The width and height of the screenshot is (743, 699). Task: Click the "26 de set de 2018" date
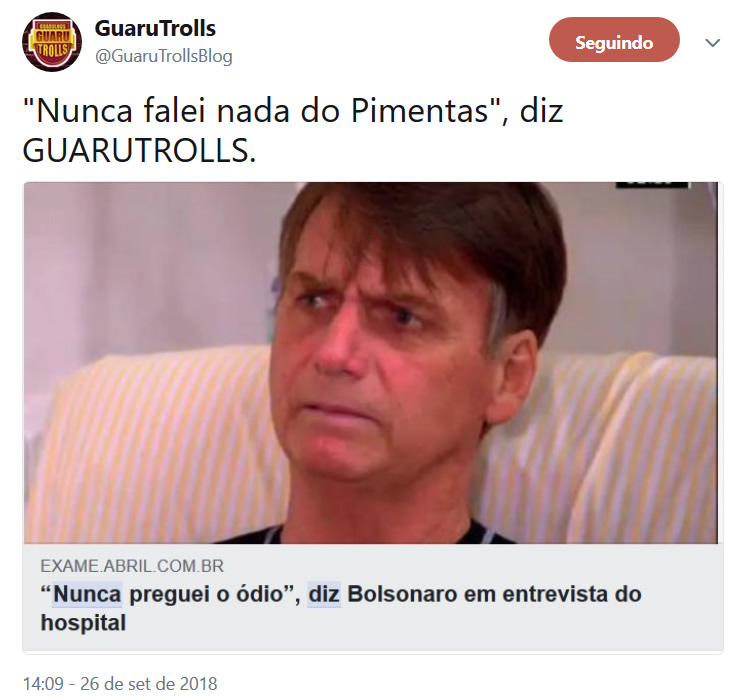[x=149, y=684]
